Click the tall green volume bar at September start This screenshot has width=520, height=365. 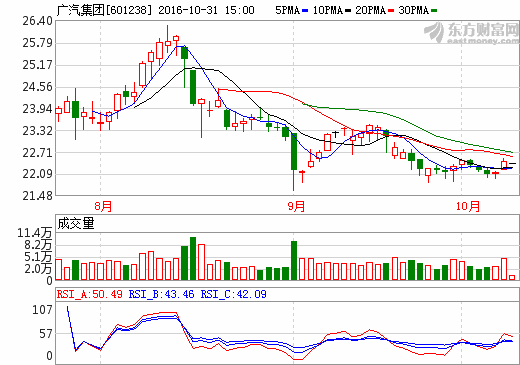pos(294,261)
